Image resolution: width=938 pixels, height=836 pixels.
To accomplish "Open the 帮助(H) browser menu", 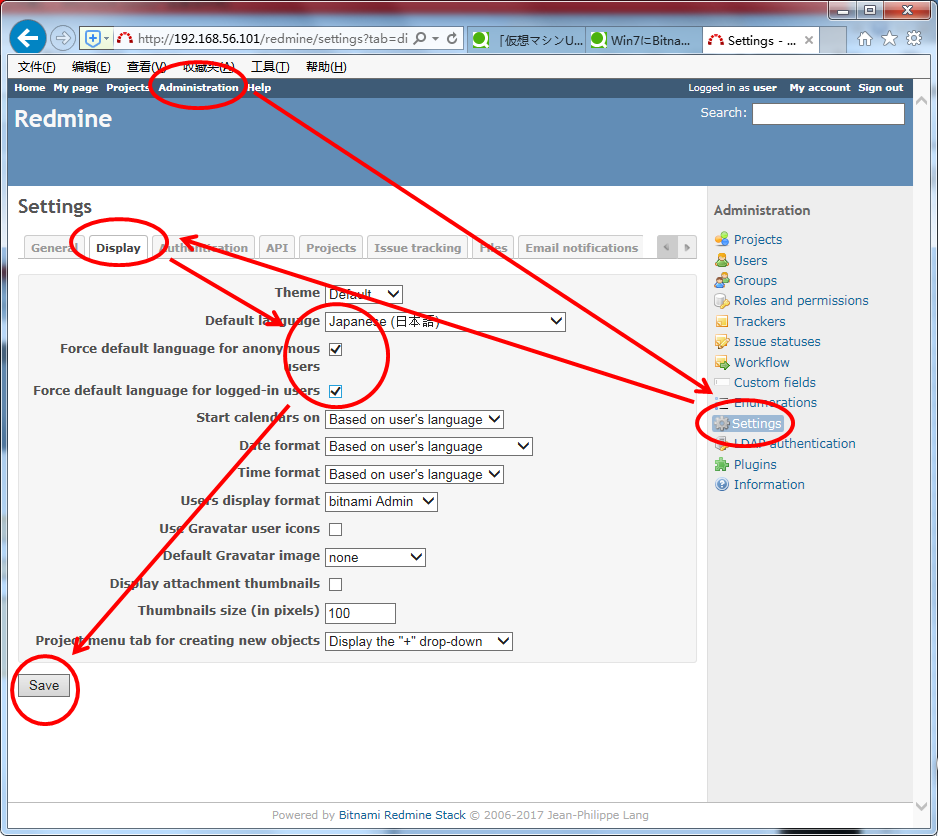I will click(x=326, y=66).
